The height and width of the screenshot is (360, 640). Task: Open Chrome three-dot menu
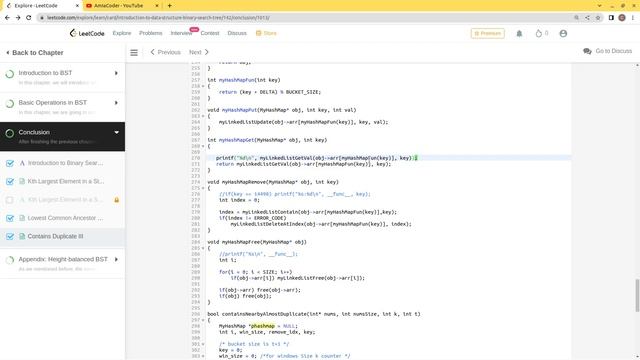tap(633, 18)
